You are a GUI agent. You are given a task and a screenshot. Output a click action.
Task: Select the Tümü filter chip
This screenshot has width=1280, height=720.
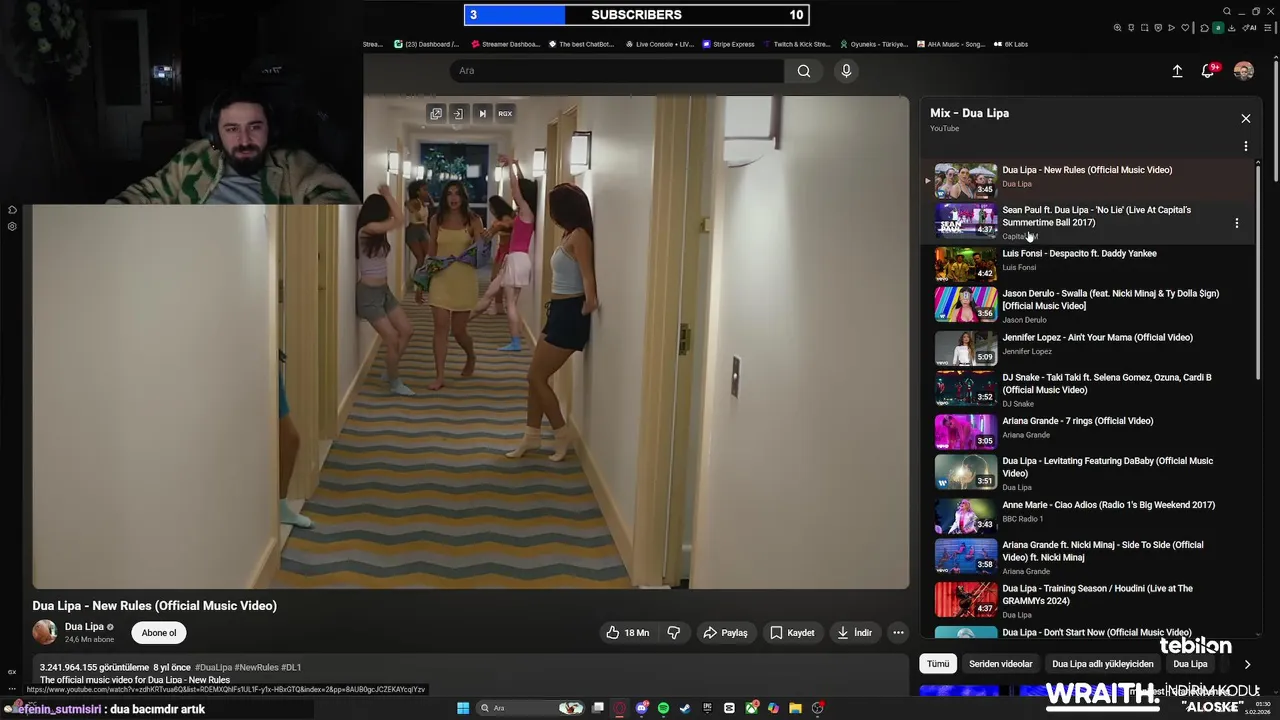pyautogui.click(x=938, y=664)
